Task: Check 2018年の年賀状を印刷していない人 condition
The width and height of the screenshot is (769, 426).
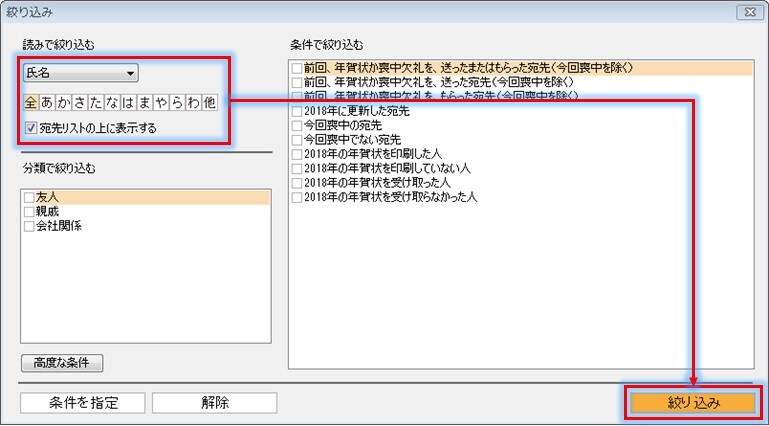Action: tap(297, 169)
